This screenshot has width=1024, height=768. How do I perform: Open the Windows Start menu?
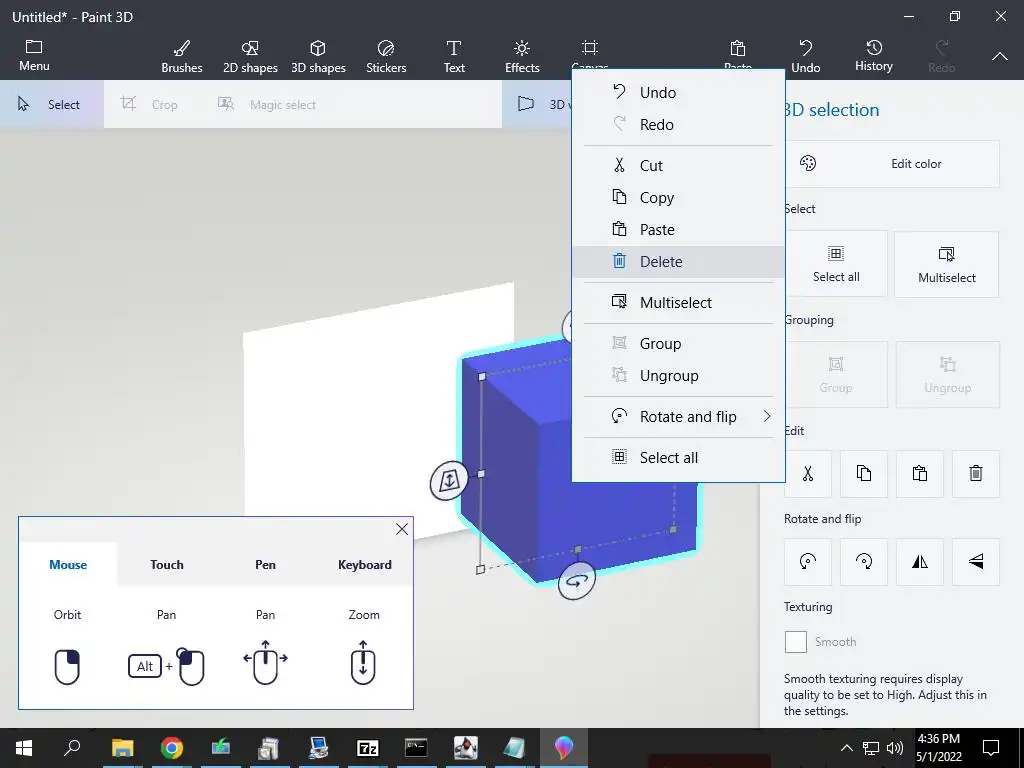tap(24, 748)
